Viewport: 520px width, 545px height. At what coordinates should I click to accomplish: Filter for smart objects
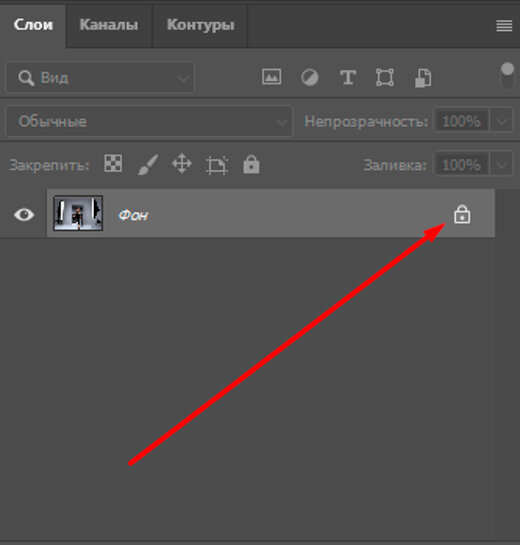[423, 78]
